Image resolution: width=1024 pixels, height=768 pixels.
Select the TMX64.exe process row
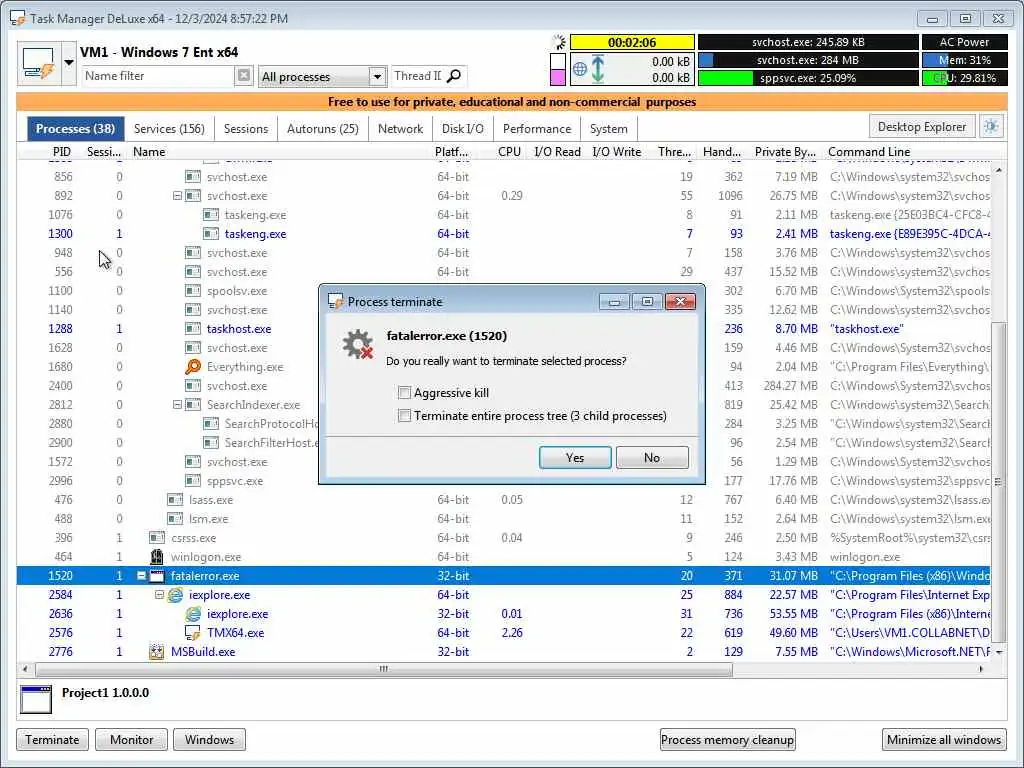point(503,633)
